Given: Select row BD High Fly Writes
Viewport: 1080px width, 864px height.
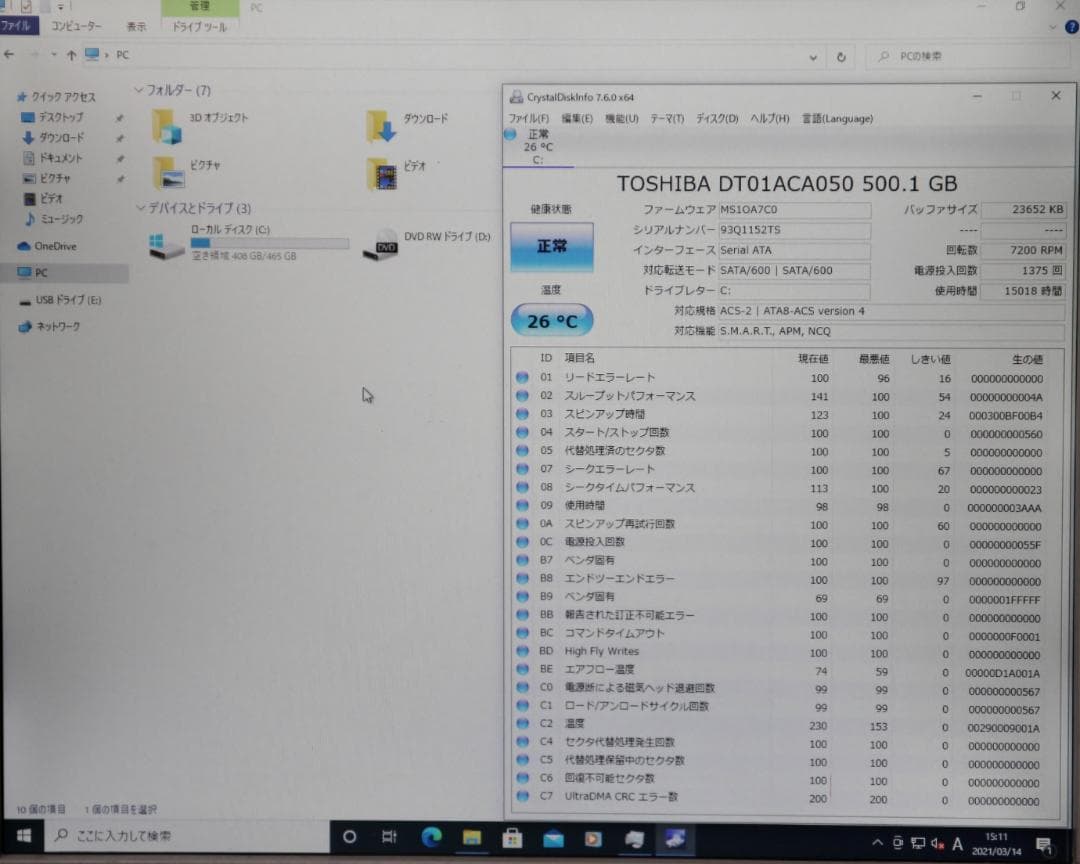Looking at the screenshot, I should [785, 651].
